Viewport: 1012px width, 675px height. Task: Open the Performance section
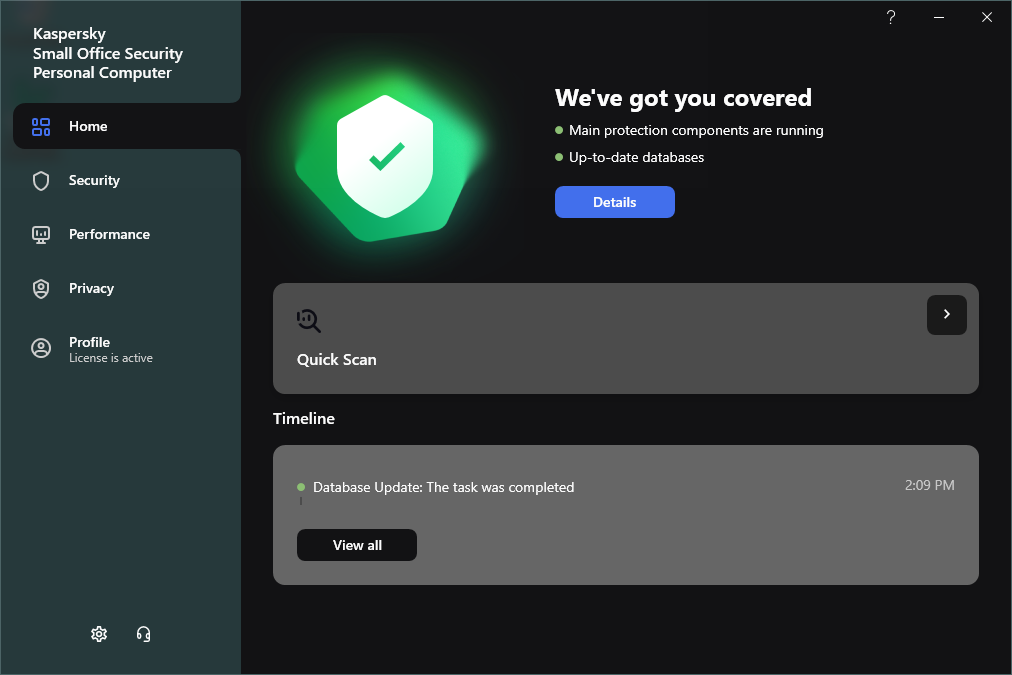click(x=109, y=235)
